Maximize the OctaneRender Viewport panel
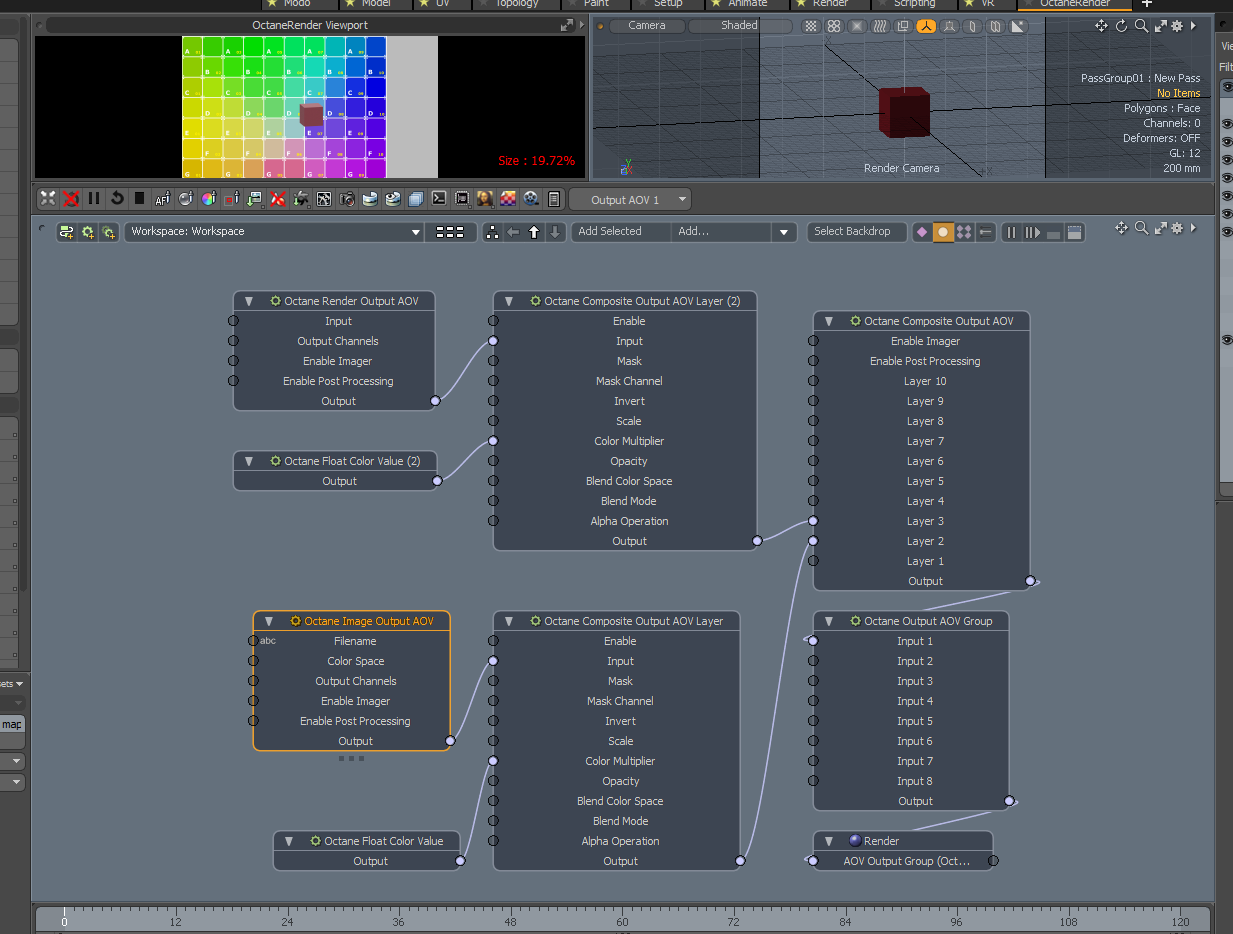This screenshot has height=934, width=1233. (x=566, y=26)
